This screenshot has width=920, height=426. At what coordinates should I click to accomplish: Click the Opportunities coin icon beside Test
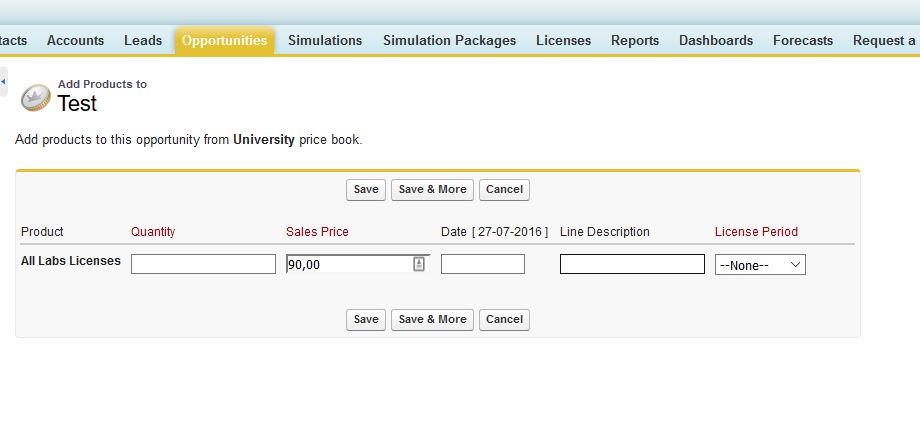[36, 97]
